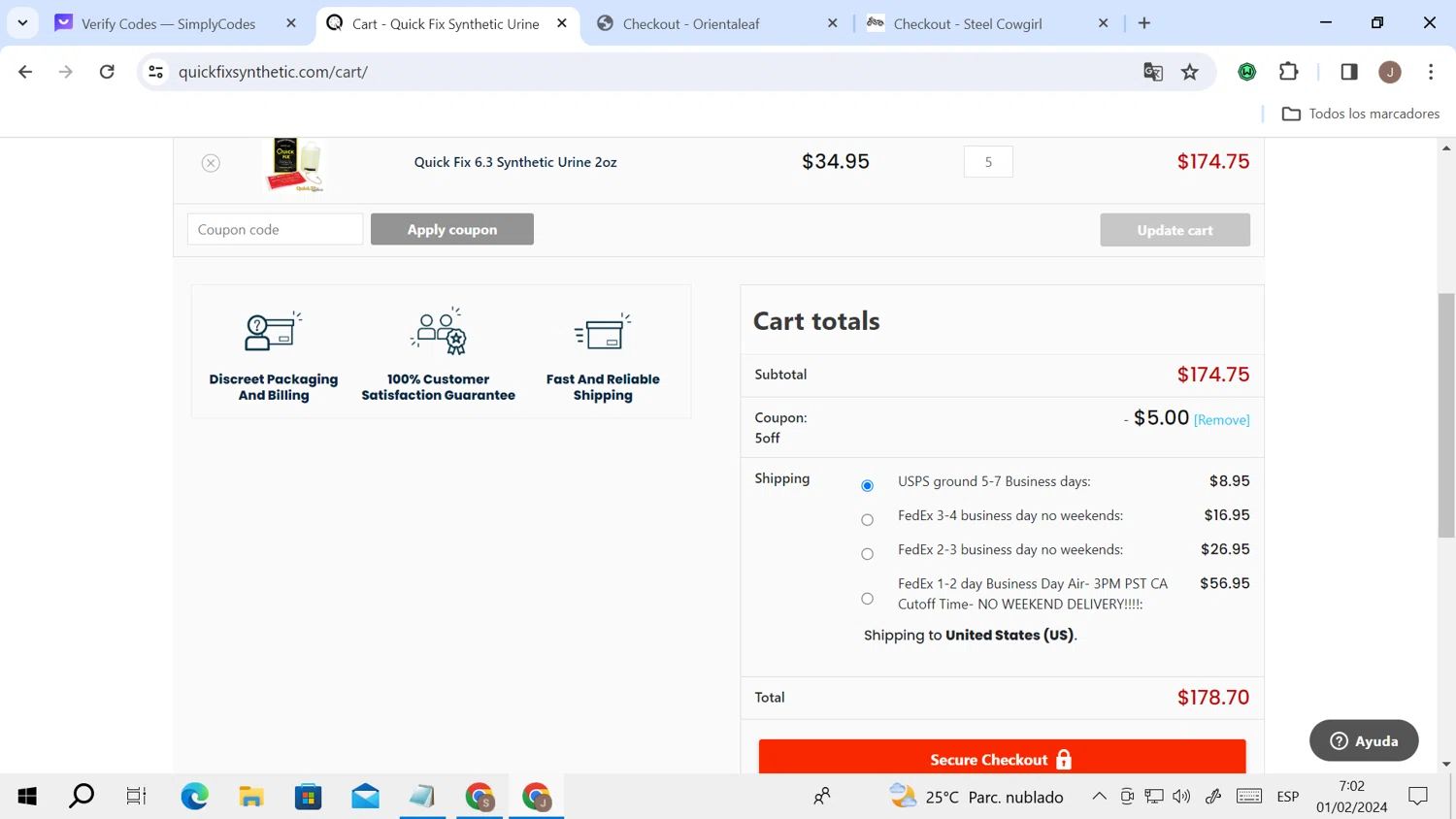
Task: Show hidden system tray icons
Action: point(1099,797)
